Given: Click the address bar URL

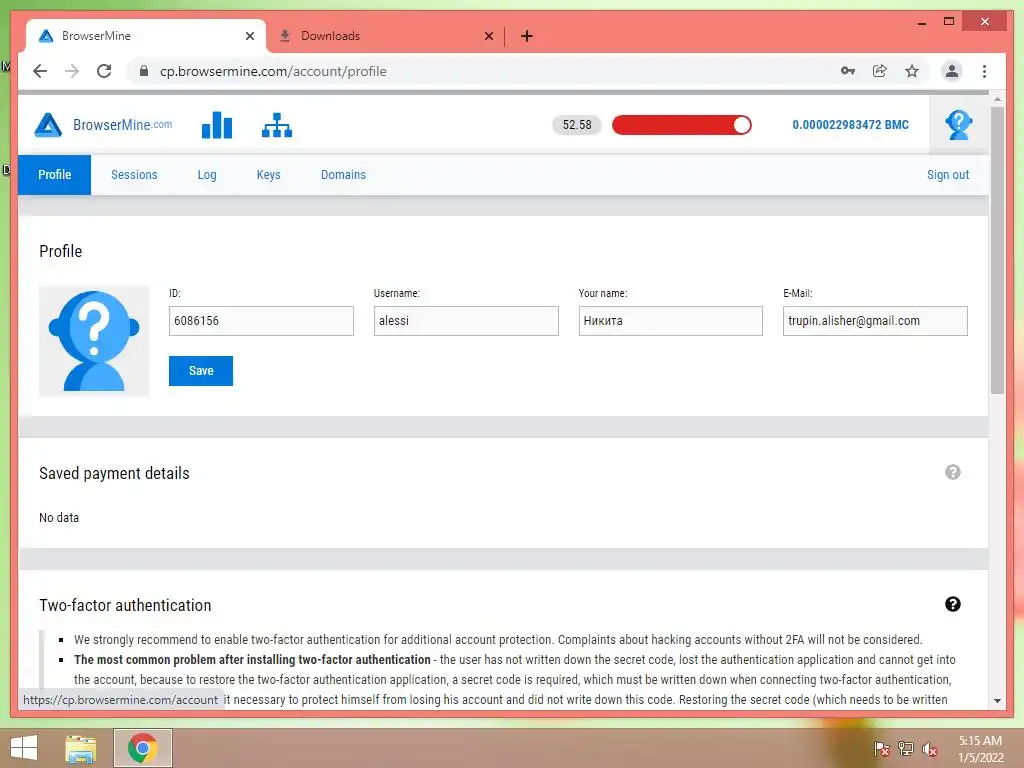Looking at the screenshot, I should point(273,71).
